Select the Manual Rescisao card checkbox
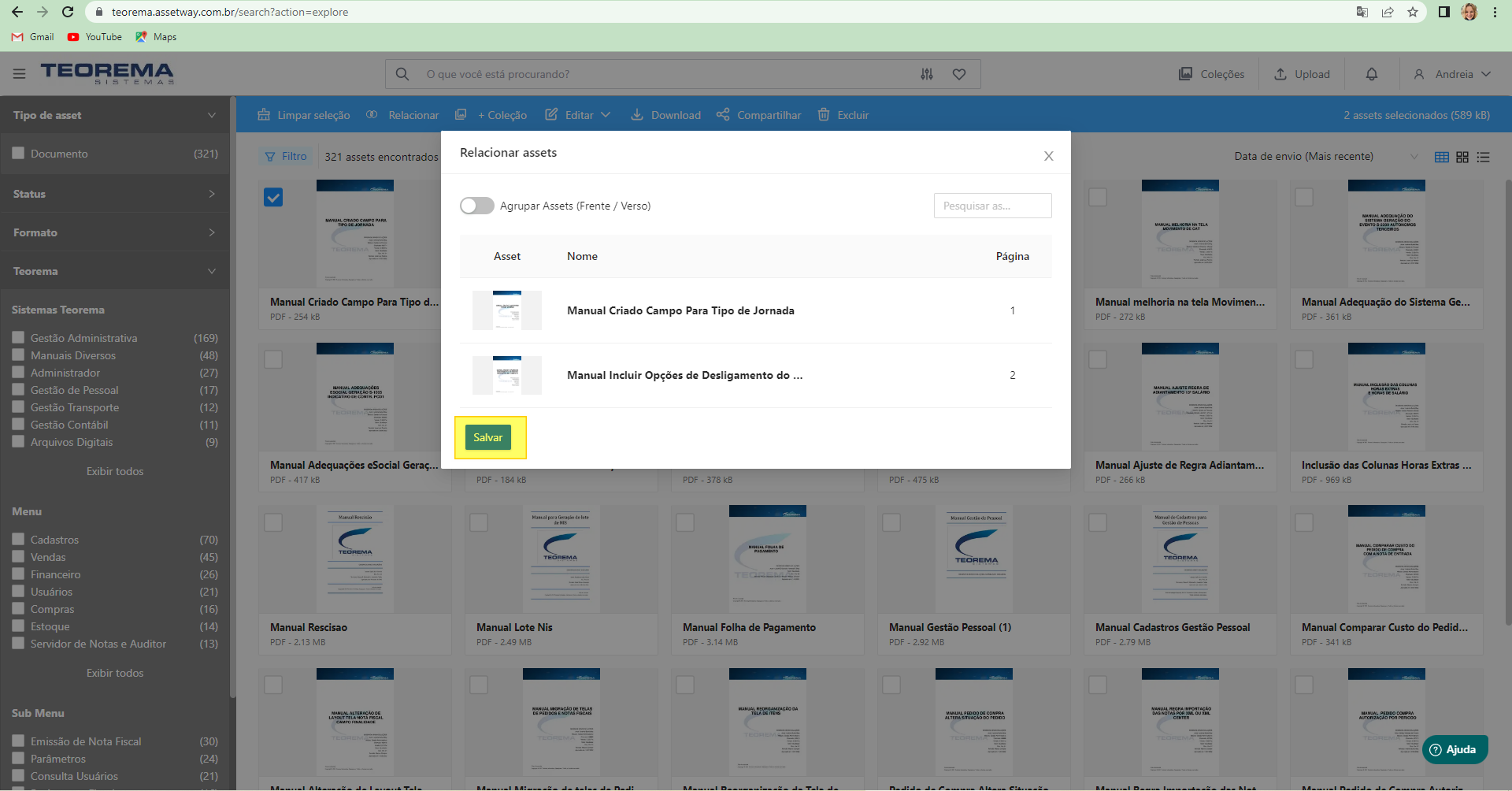Screen dimensions: 1512x791 (273, 522)
